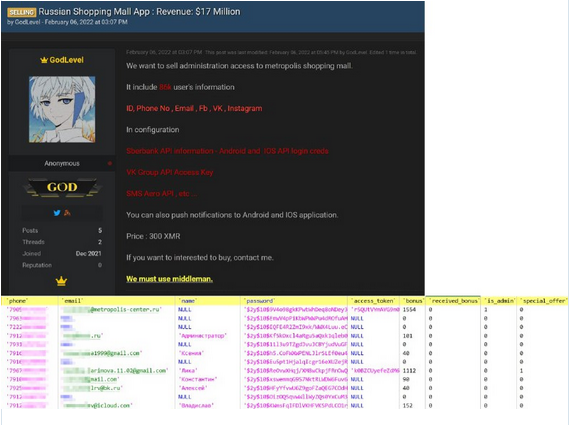Select the 'email' column header
573x425 pixels.
[117, 301]
